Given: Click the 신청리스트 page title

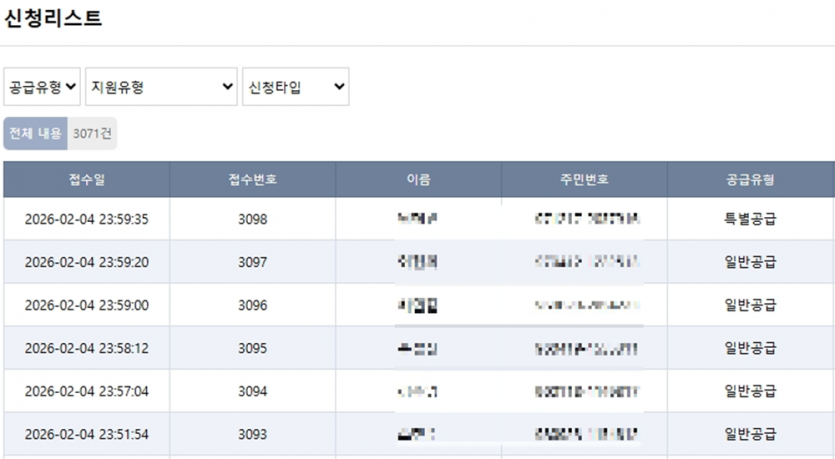Looking at the screenshot, I should click(x=53, y=18).
